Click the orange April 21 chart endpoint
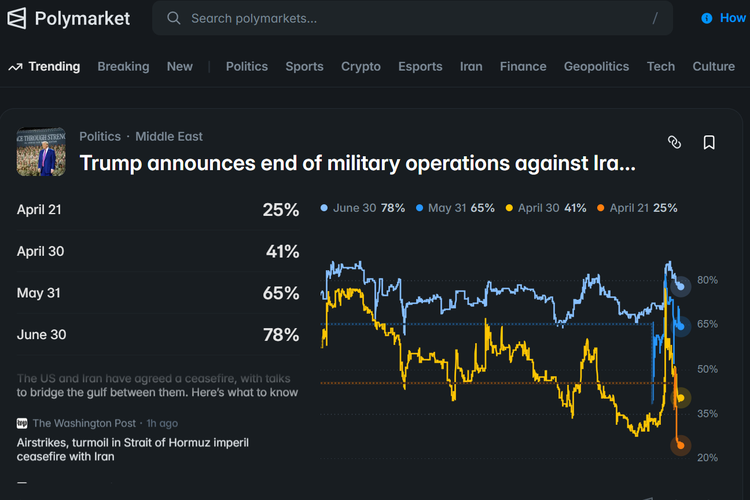This screenshot has width=750, height=500. [x=681, y=445]
